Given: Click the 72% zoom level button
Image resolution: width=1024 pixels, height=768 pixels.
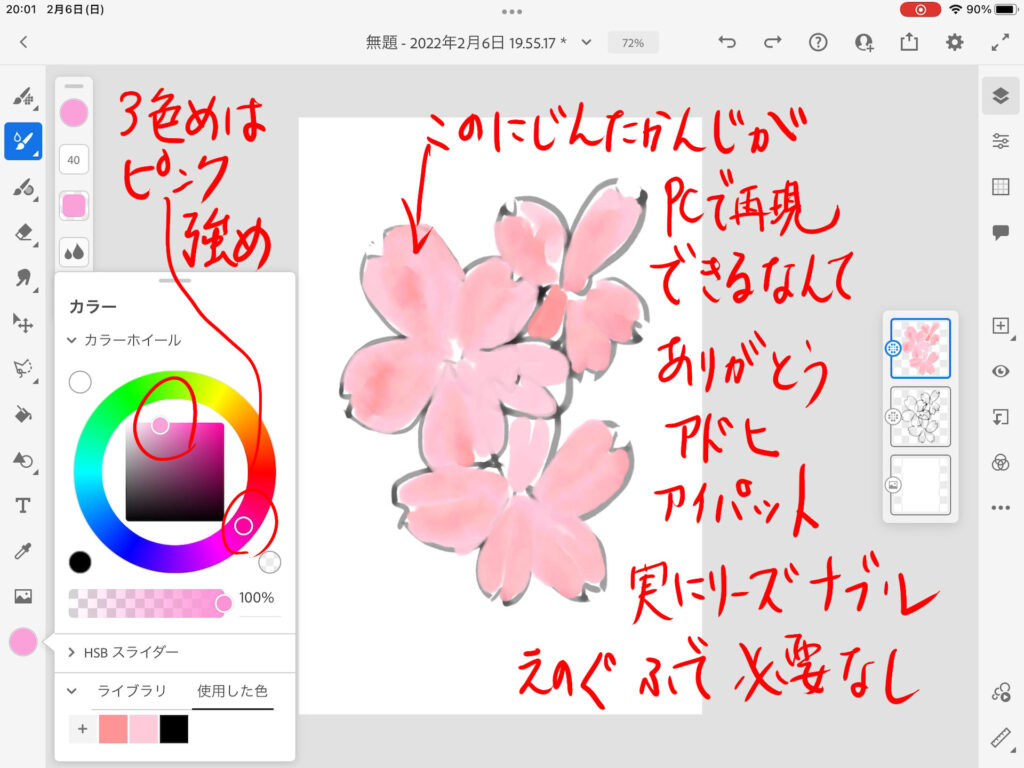Looking at the screenshot, I should coord(633,43).
